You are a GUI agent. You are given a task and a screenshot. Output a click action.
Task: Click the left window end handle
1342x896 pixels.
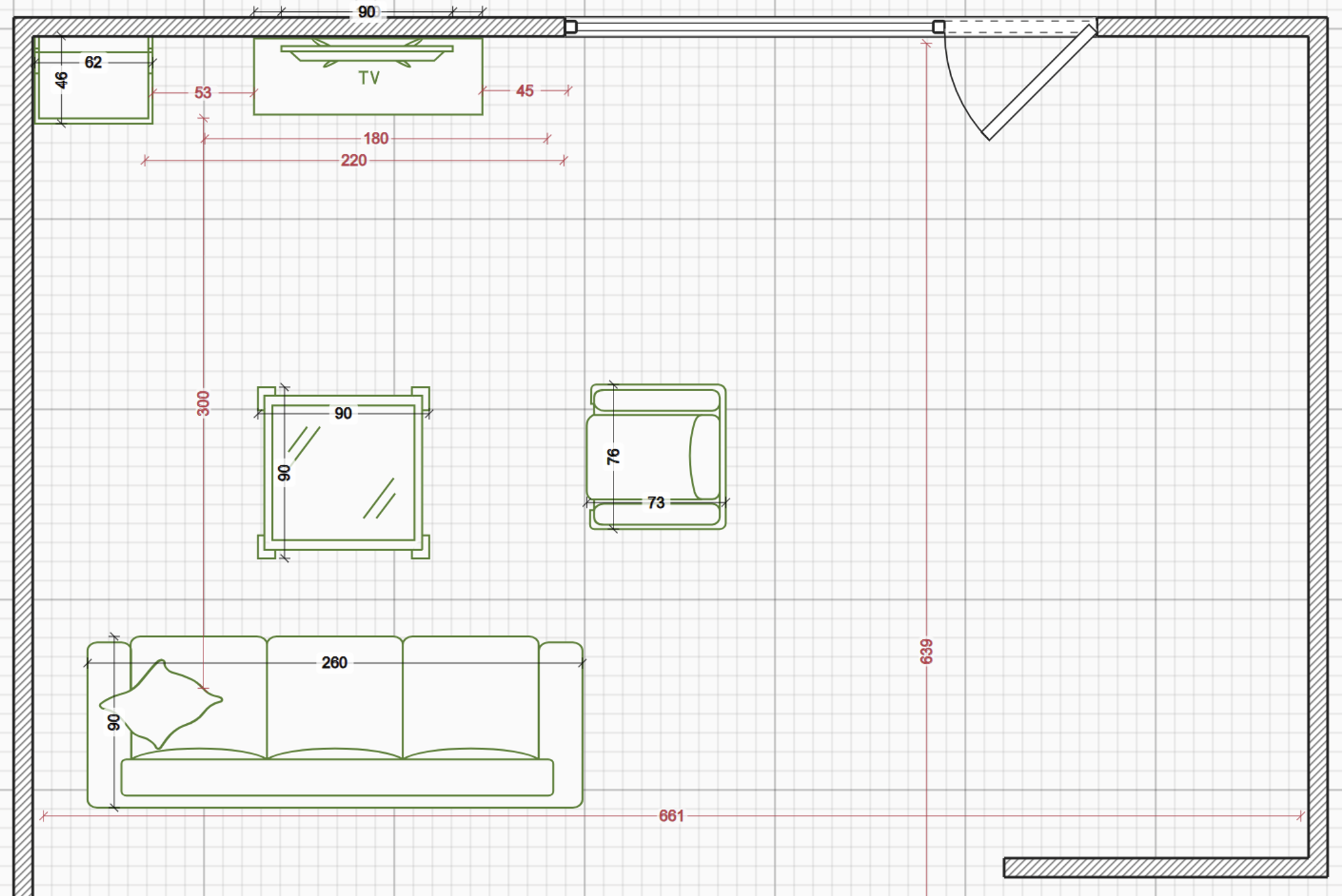click(x=571, y=27)
